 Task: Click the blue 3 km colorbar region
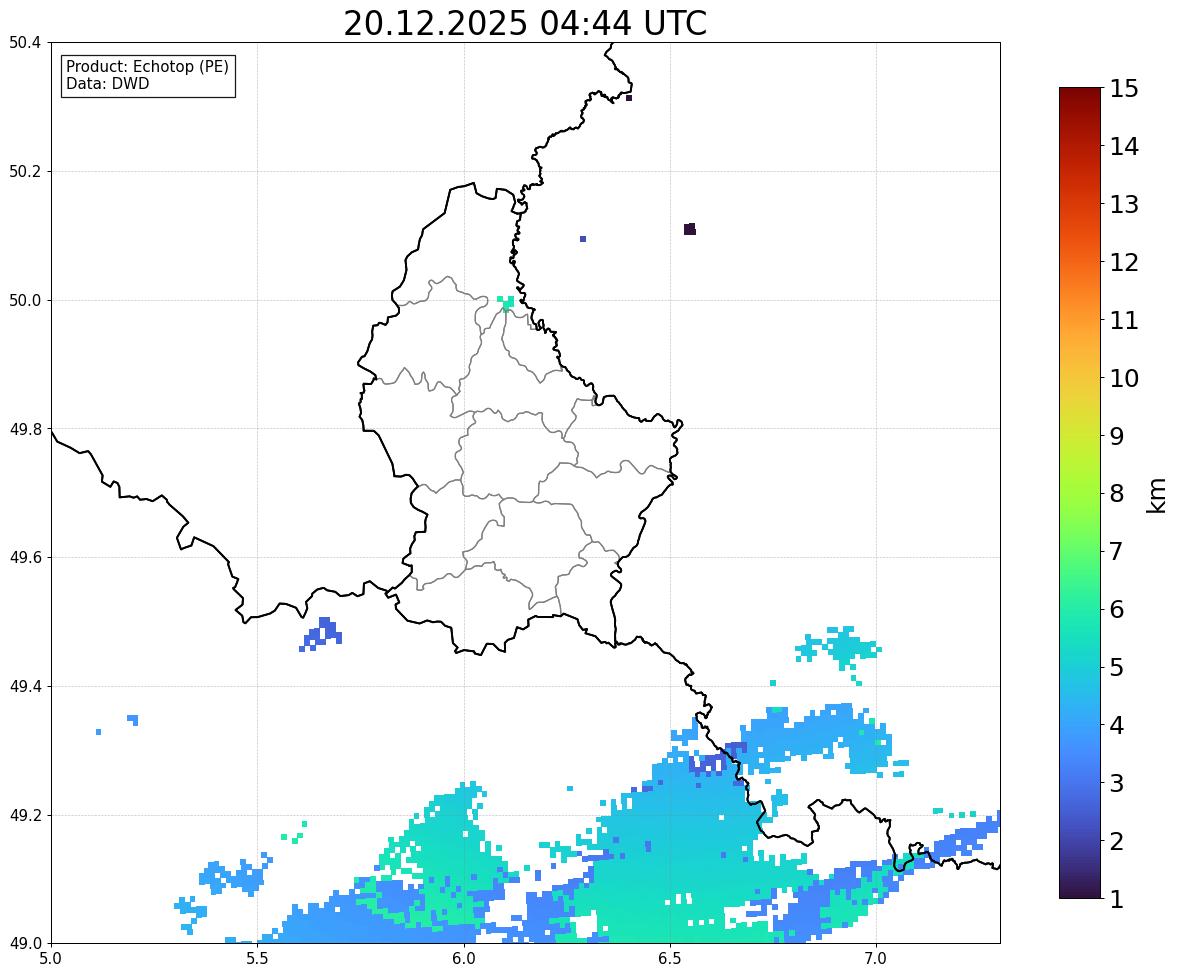[1080, 783]
